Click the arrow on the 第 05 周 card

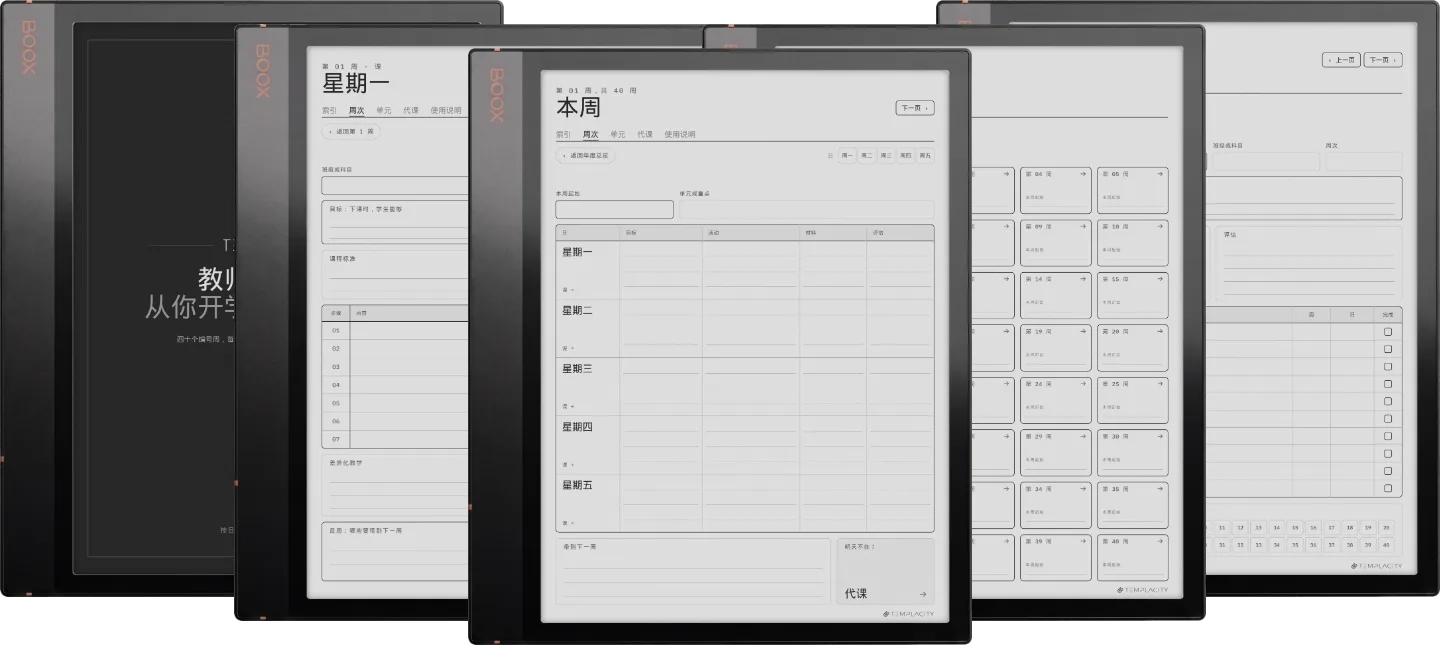coord(1158,174)
